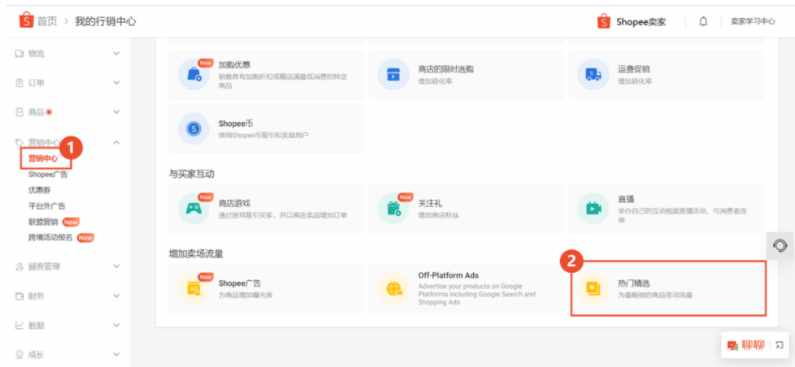Expand the sidebar section above 财务
The image size is (795, 367).
pyautogui.click(x=116, y=266)
